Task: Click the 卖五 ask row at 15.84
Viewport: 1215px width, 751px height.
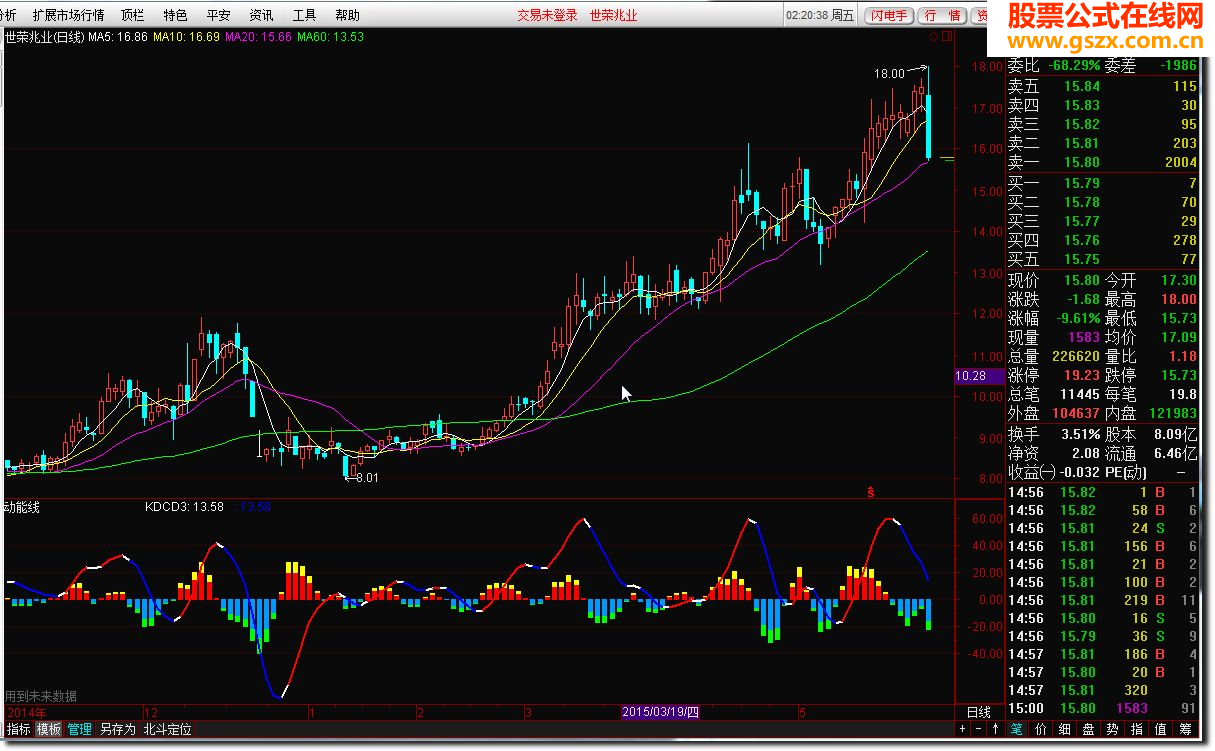Action: (x=1102, y=86)
